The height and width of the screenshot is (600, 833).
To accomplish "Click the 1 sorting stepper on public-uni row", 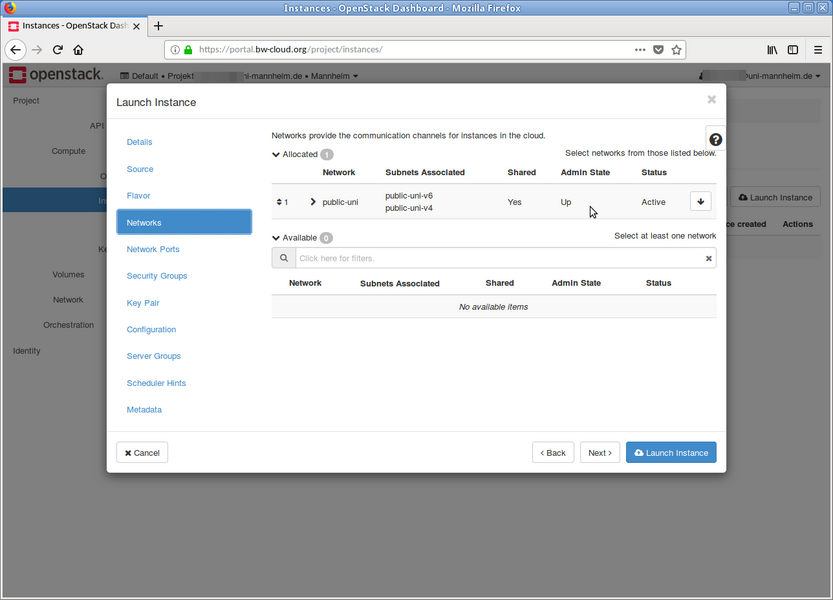I will 282,201.
